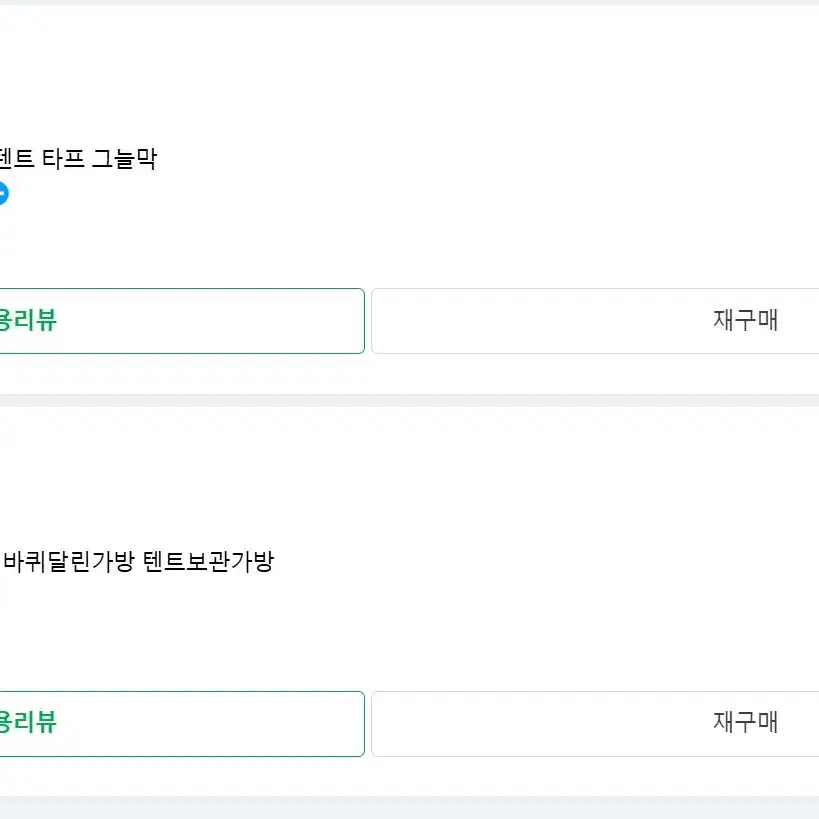Click the gray strip above the 그늘막 card
This screenshot has height=819, width=819.
tap(410, 2)
